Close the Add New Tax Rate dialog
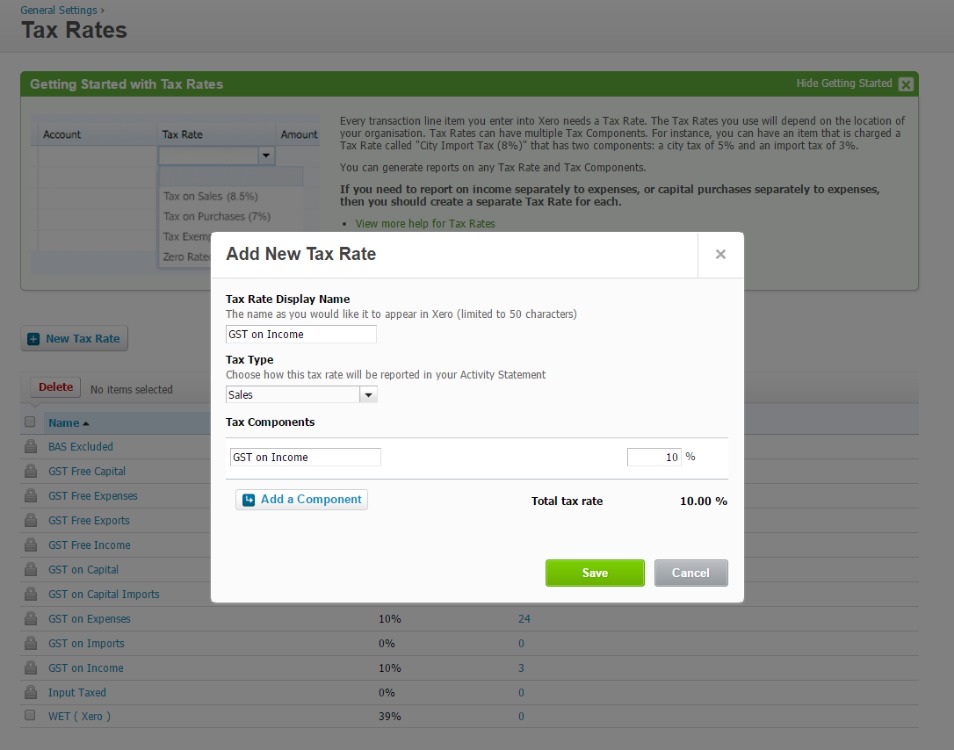This screenshot has width=954, height=750. tap(720, 255)
